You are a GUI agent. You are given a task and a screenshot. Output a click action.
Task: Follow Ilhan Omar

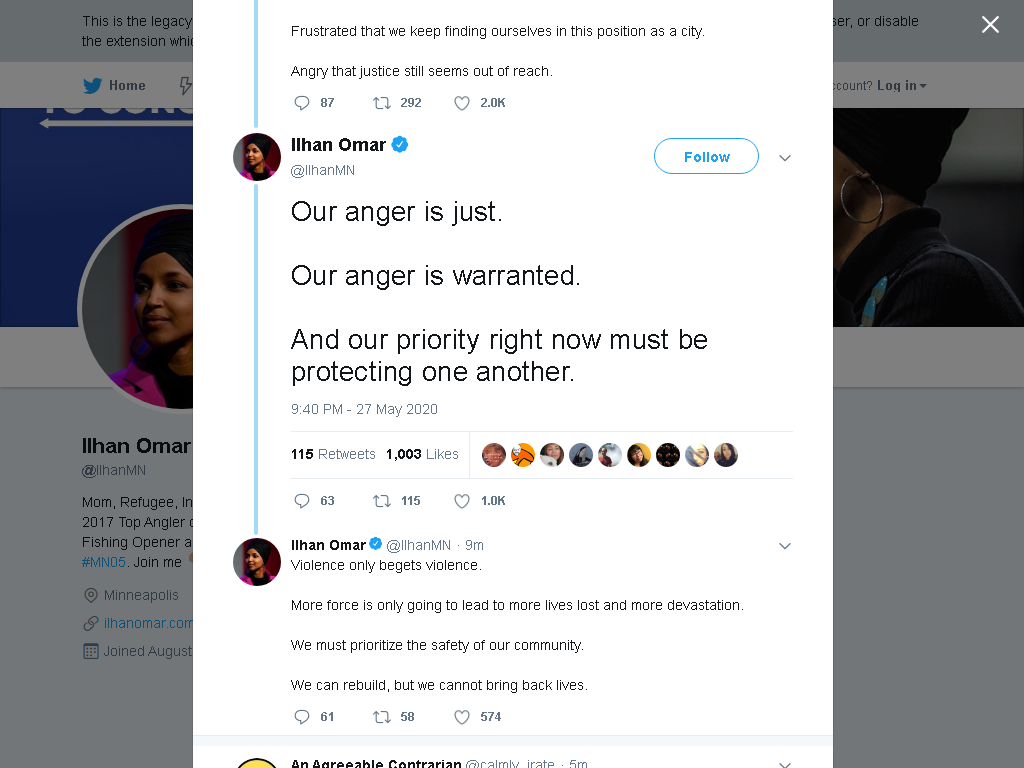(706, 156)
